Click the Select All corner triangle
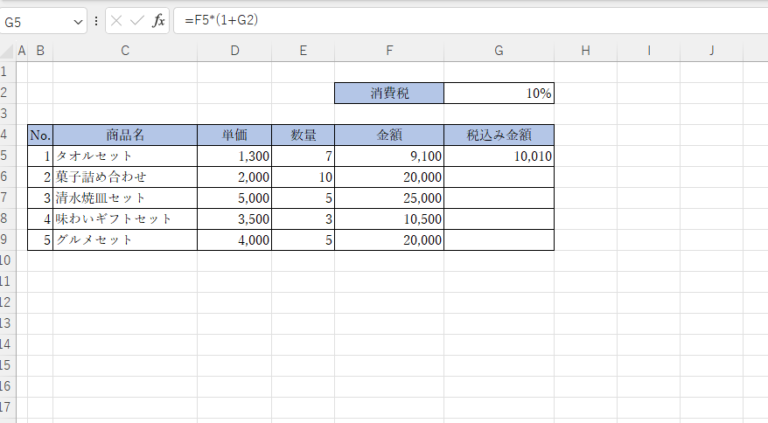 [x=8, y=51]
